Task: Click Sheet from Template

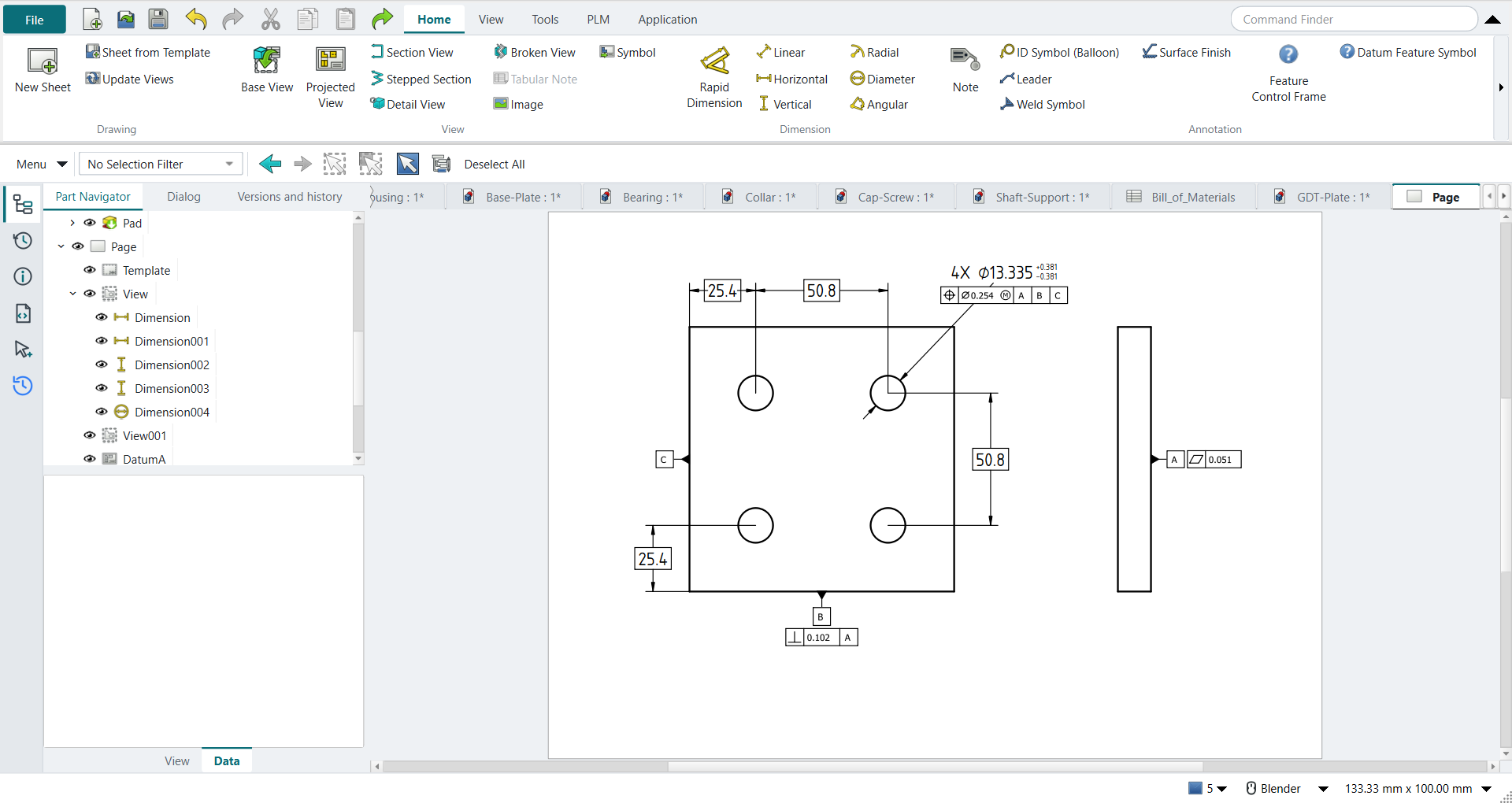Action: pyautogui.click(x=148, y=52)
